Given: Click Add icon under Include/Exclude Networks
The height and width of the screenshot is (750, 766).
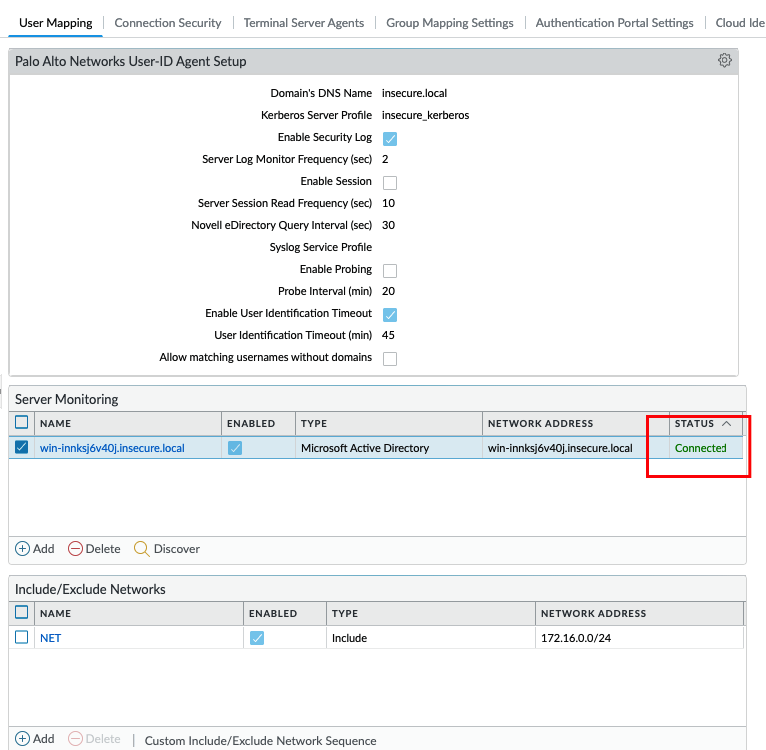Looking at the screenshot, I should (x=23, y=739).
